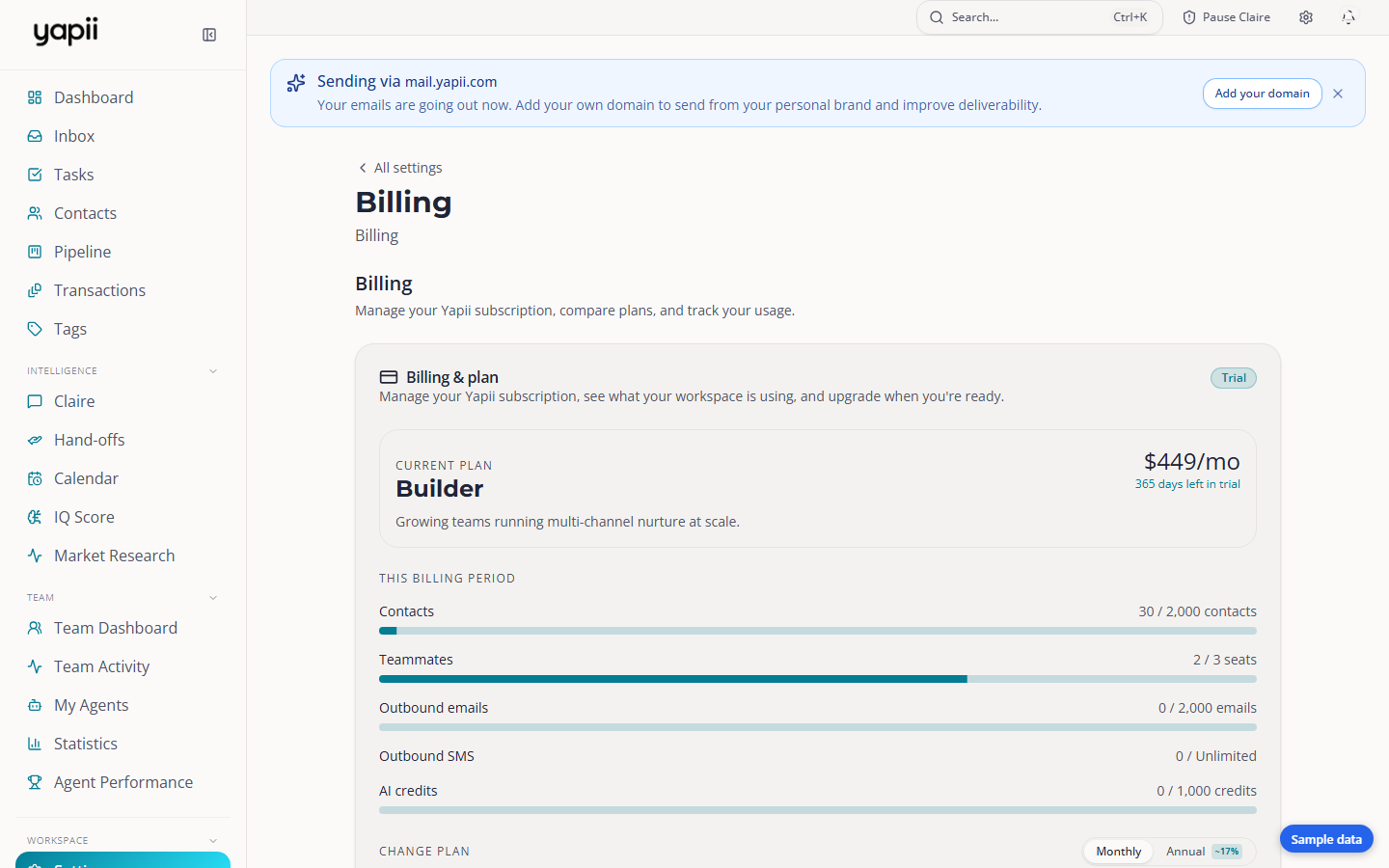Click the Transactions icon
The width and height of the screenshot is (1389, 868).
[x=35, y=290]
